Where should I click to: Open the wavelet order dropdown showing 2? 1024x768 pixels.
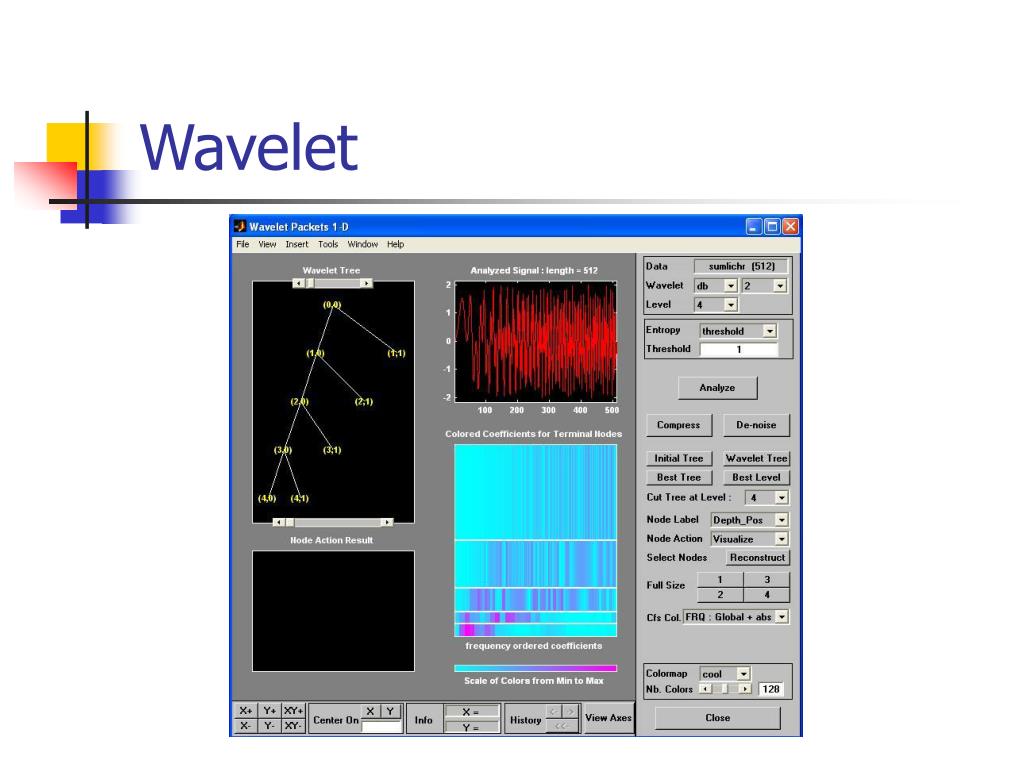[x=764, y=286]
